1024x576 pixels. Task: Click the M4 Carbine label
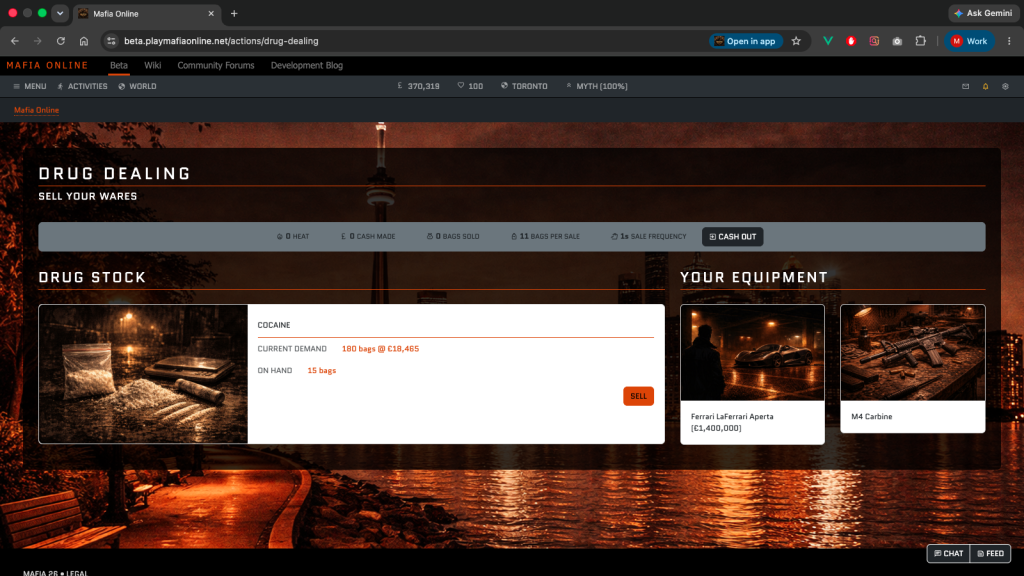(871, 416)
